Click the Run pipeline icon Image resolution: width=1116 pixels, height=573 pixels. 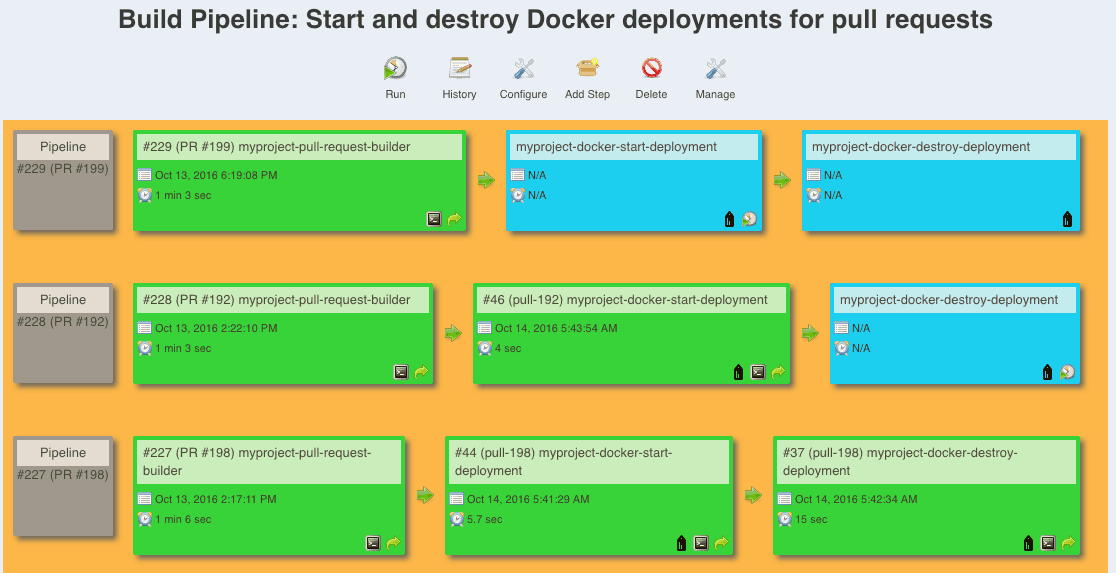[395, 69]
